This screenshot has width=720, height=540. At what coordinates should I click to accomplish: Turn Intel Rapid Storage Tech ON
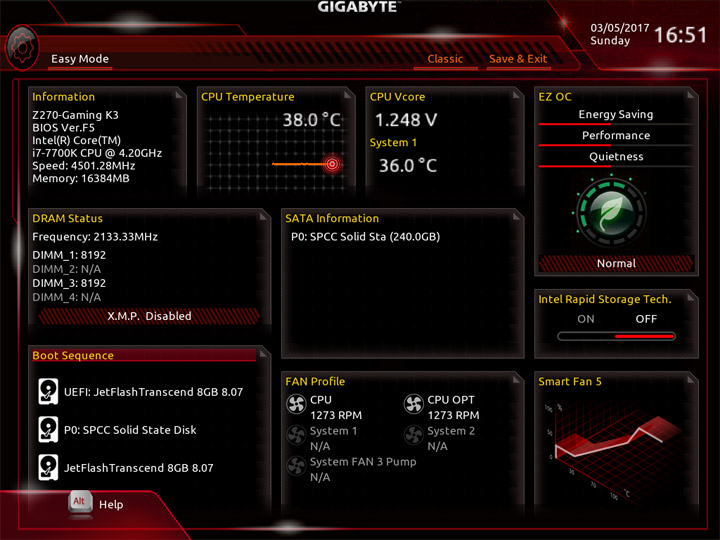click(585, 319)
